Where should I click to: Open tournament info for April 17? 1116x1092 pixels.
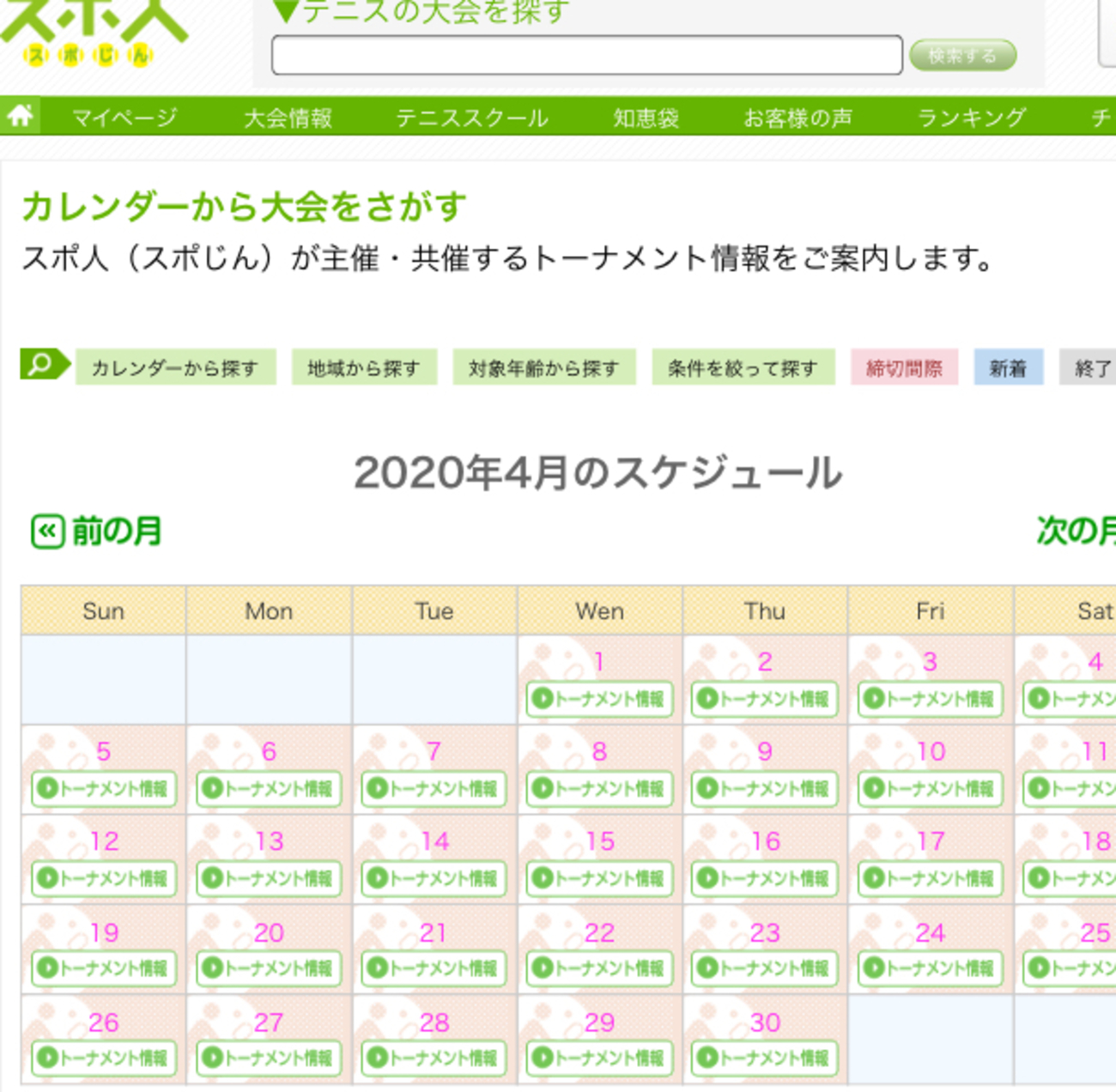[x=930, y=878]
